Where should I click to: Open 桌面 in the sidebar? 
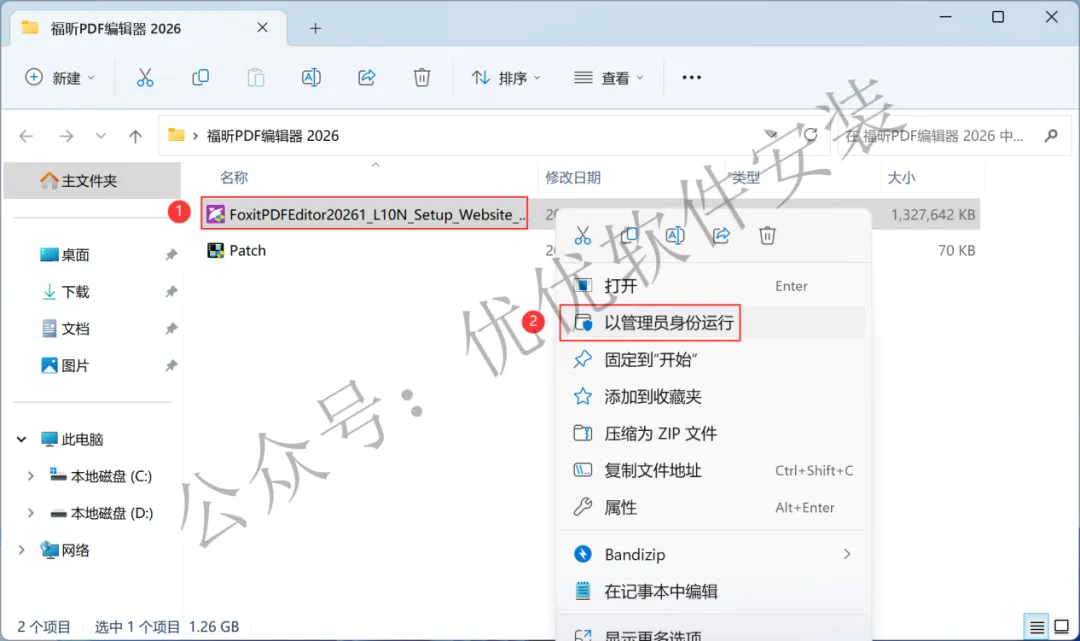coord(75,255)
